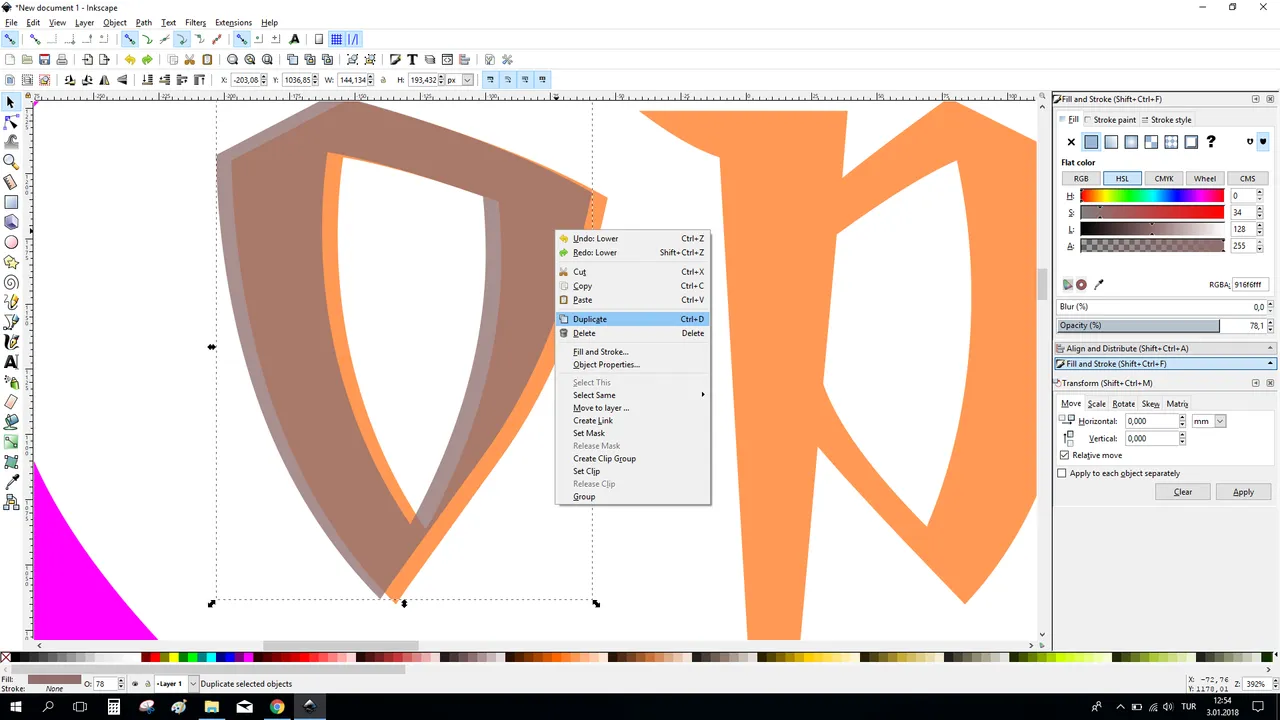Toggle scale stroke width with object
The width and height of the screenshot is (1280, 720).
click(x=491, y=80)
